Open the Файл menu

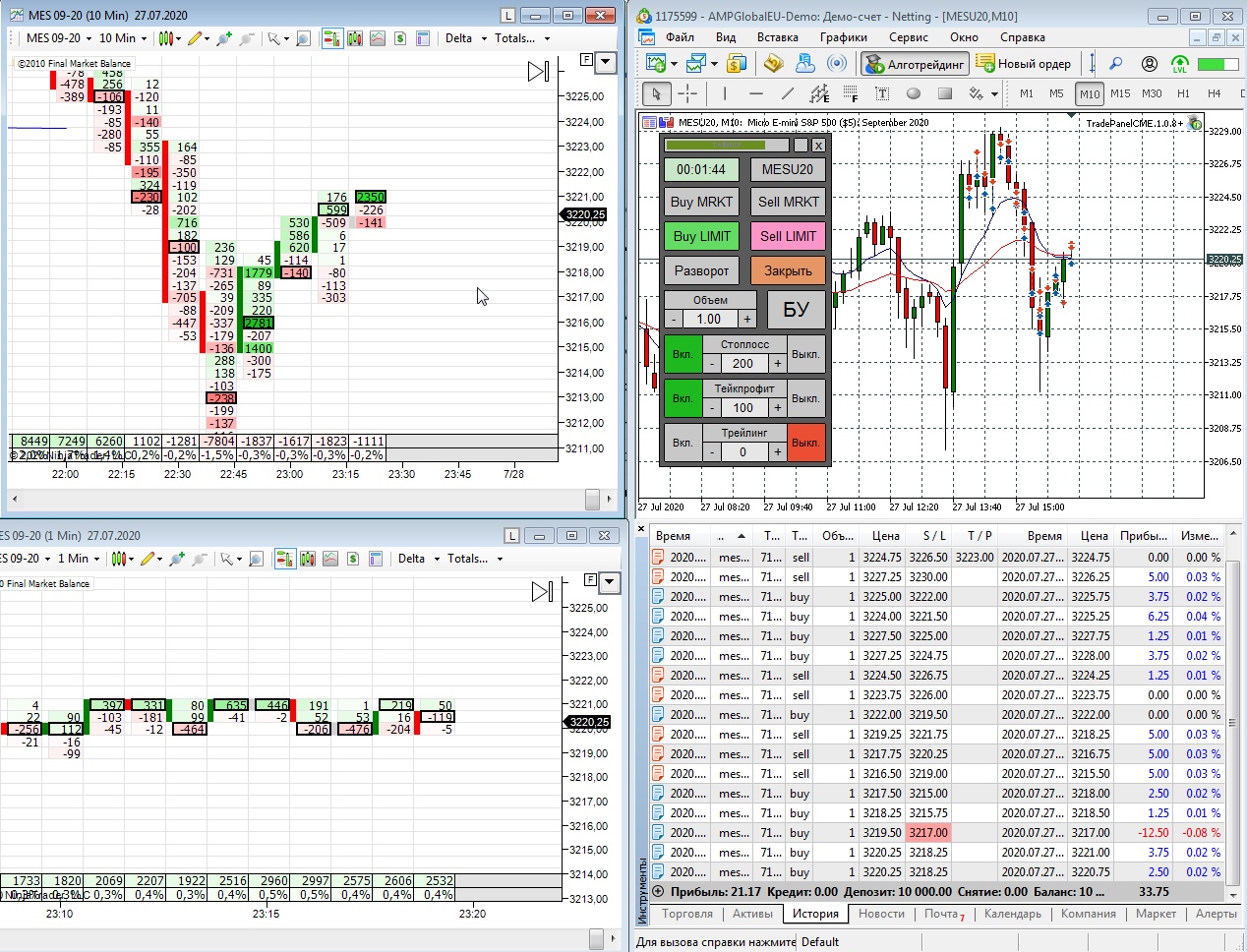tap(680, 37)
